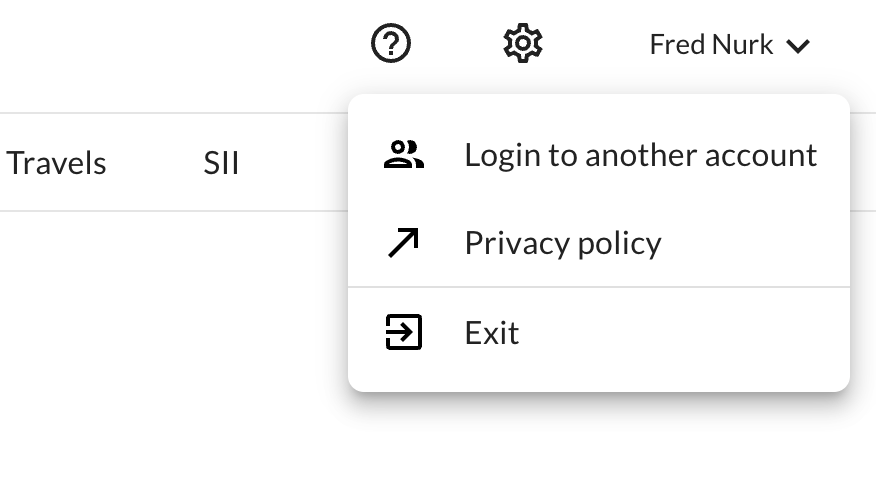Collapse the menu using the chevron arrow
The image size is (876, 486).
pyautogui.click(x=798, y=46)
